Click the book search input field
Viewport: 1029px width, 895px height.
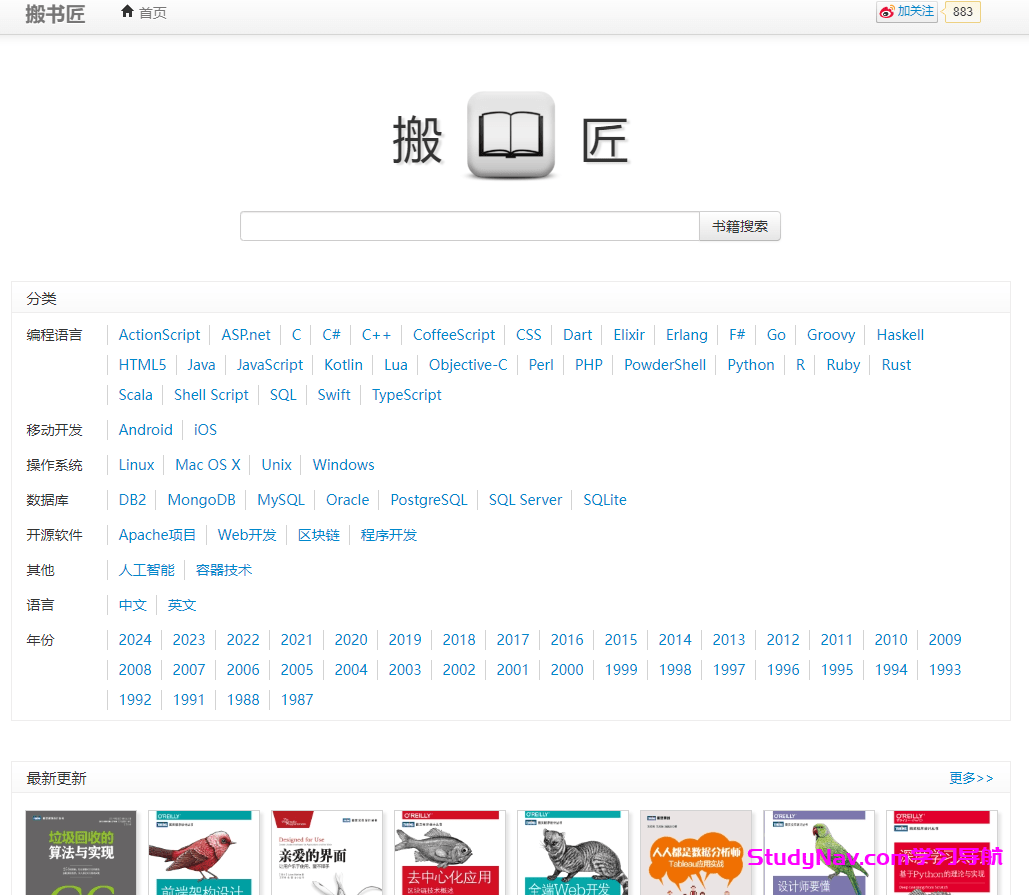point(469,226)
